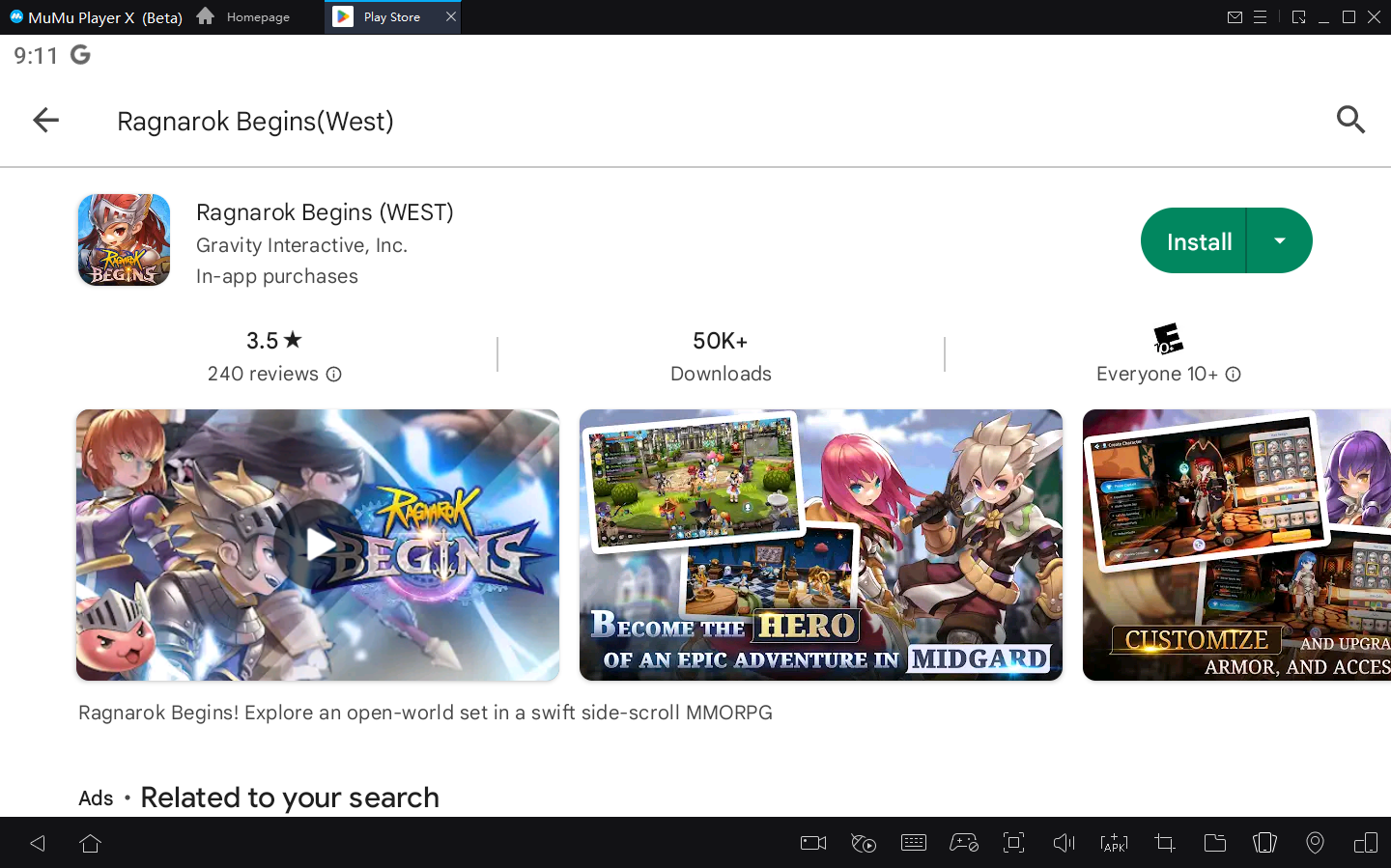Close the Play Store tab
Image resolution: width=1391 pixels, height=868 pixels.
(x=451, y=16)
